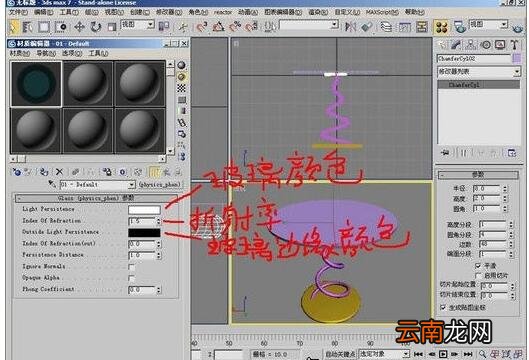The width and height of the screenshot is (529, 360).
Task: Open the 文件 File menu
Action: (18, 12)
